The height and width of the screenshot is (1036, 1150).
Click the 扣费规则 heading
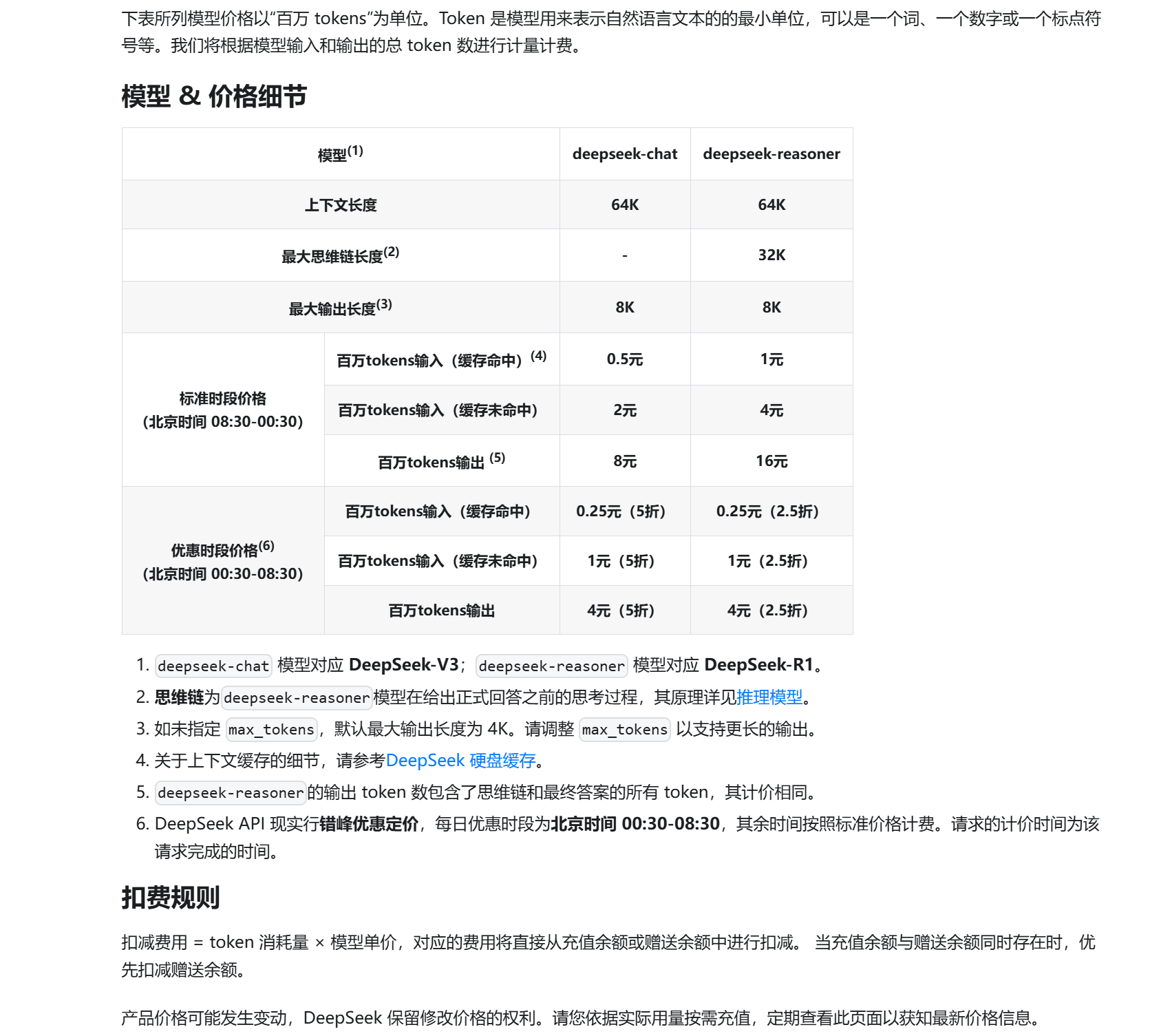[x=171, y=898]
